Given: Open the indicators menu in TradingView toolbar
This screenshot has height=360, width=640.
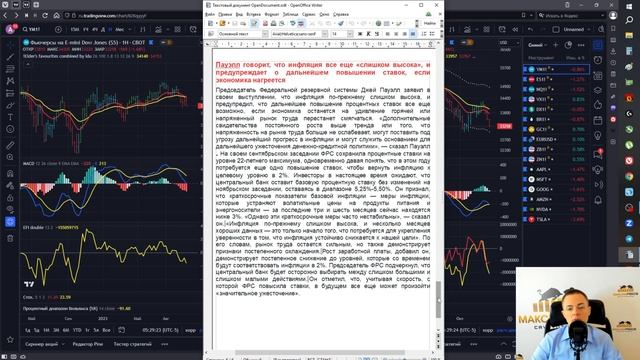Looking at the screenshot, I should (158, 29).
